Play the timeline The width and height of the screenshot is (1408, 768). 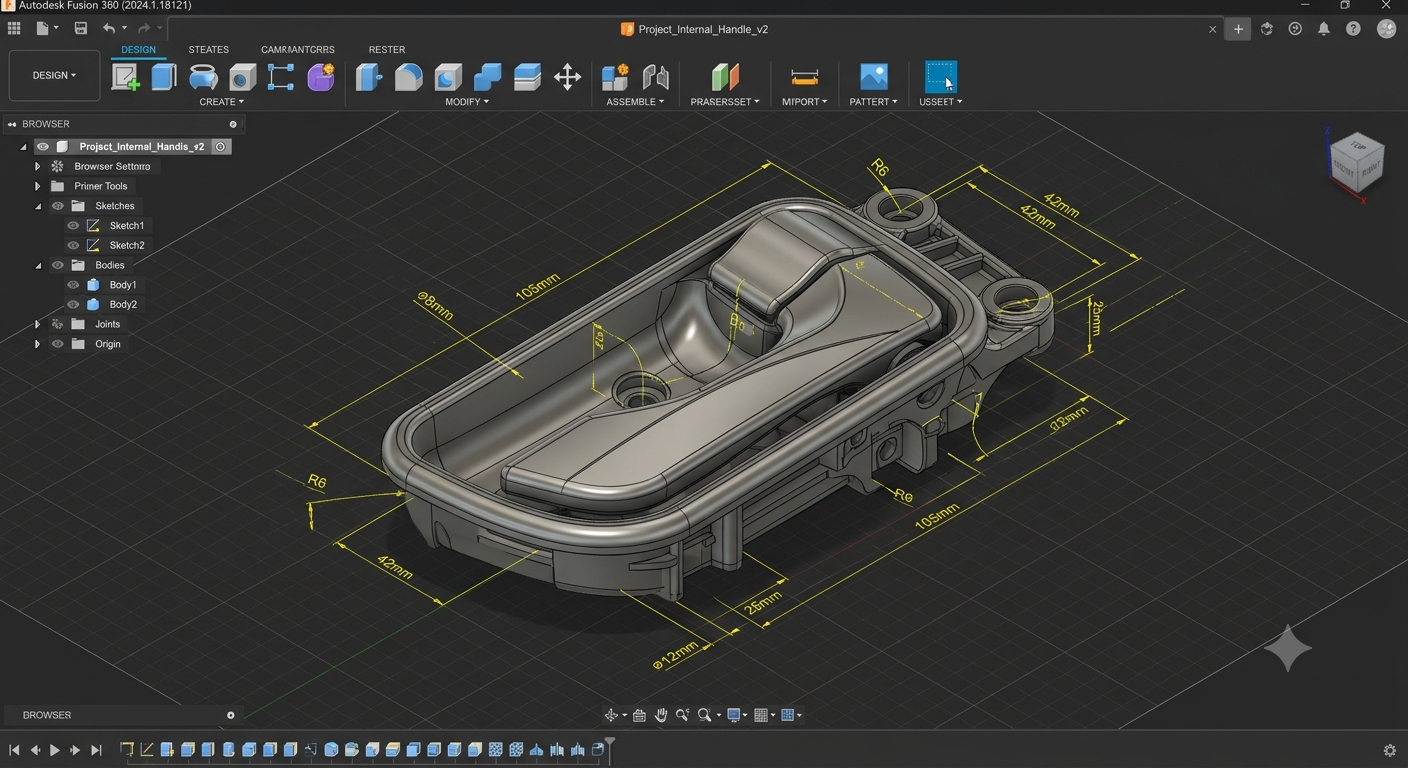pos(55,750)
